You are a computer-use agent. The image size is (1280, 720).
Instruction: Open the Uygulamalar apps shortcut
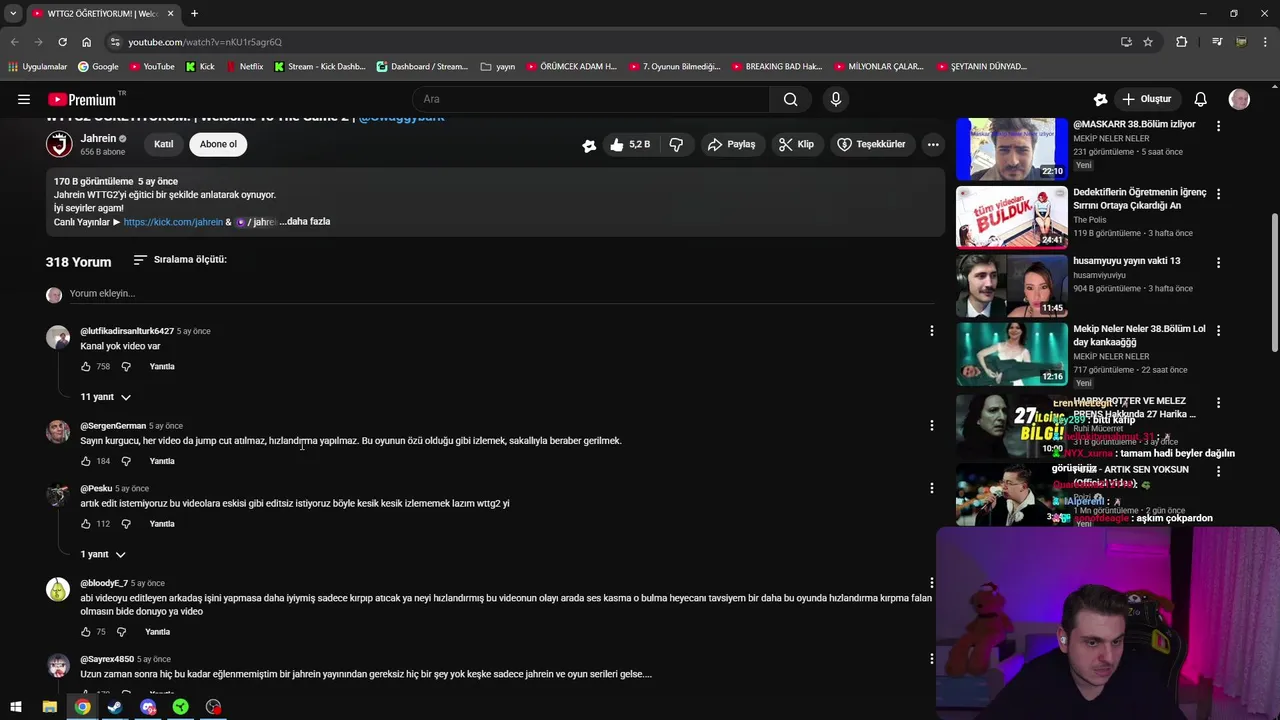click(x=38, y=67)
